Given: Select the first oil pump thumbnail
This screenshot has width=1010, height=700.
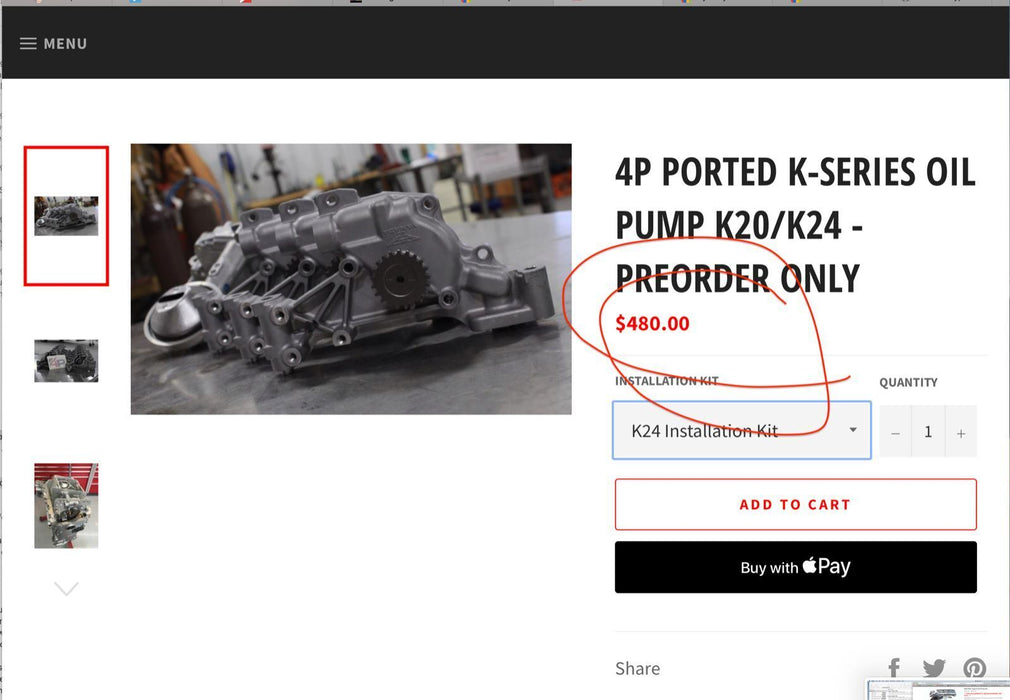Looking at the screenshot, I should pos(66,216).
